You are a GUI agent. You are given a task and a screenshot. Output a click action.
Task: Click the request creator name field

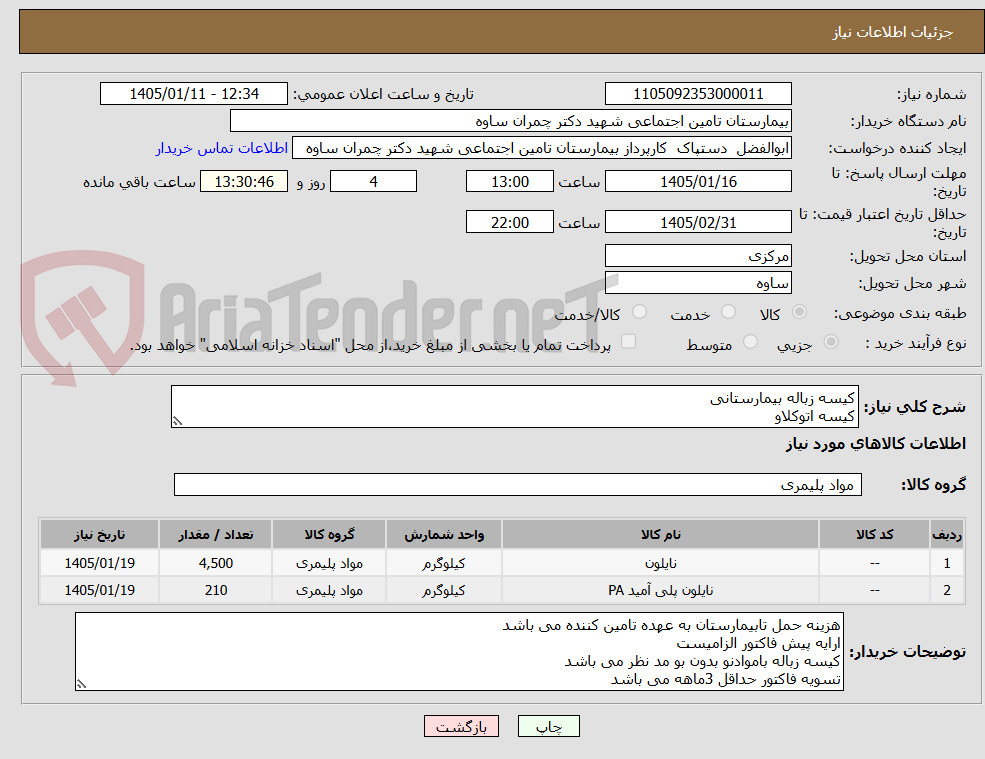pos(541,148)
